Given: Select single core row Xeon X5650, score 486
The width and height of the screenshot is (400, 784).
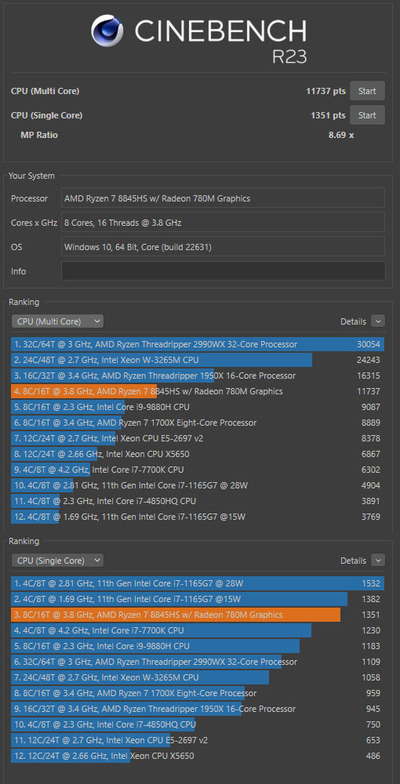Looking at the screenshot, I should 198,756.
